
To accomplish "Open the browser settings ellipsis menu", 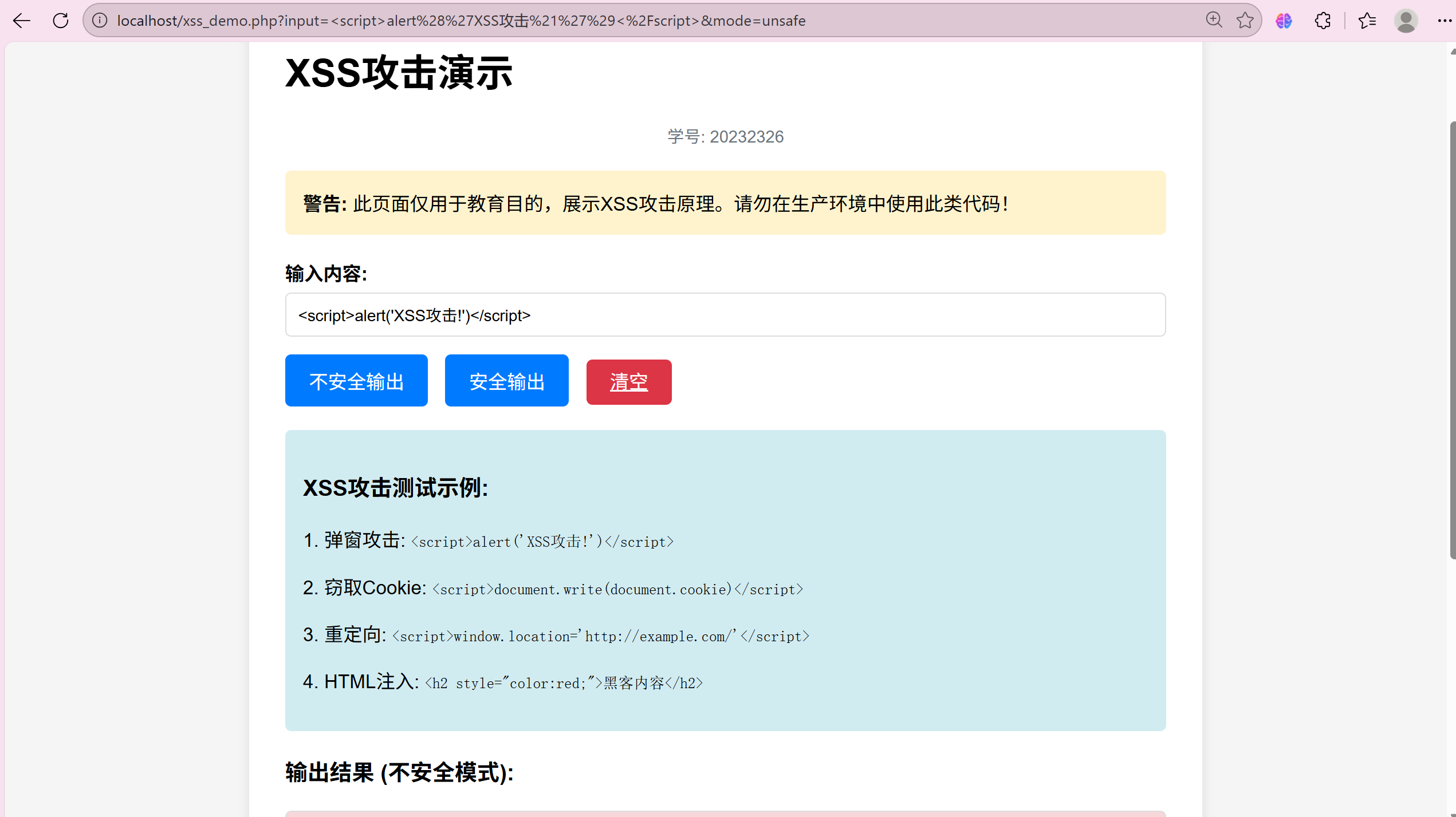I will pyautogui.click(x=1445, y=21).
